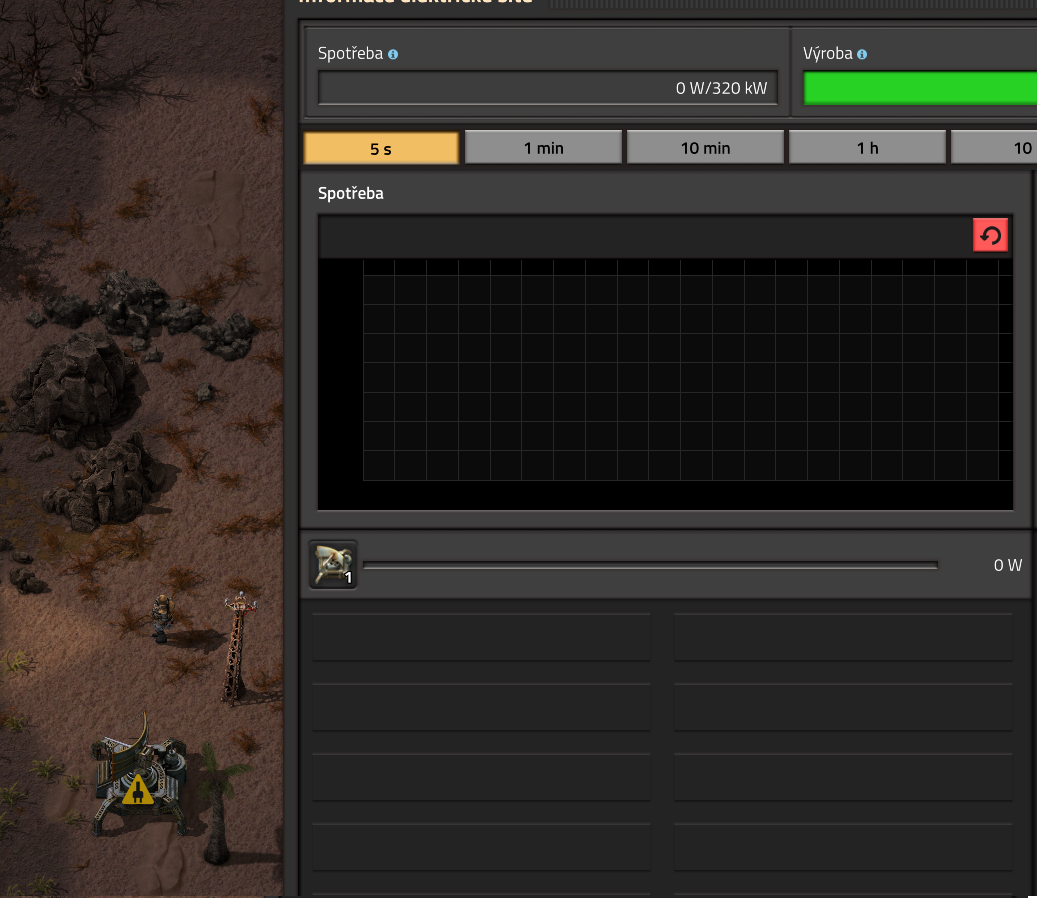Click the 0 W/320 kW consumption bar
1037x898 pixels.
click(x=547, y=88)
